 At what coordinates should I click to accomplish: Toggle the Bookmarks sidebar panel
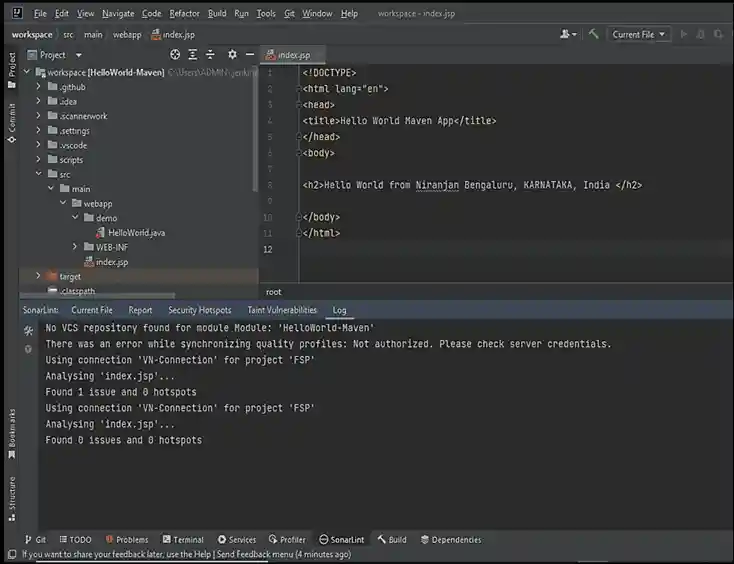pos(12,428)
